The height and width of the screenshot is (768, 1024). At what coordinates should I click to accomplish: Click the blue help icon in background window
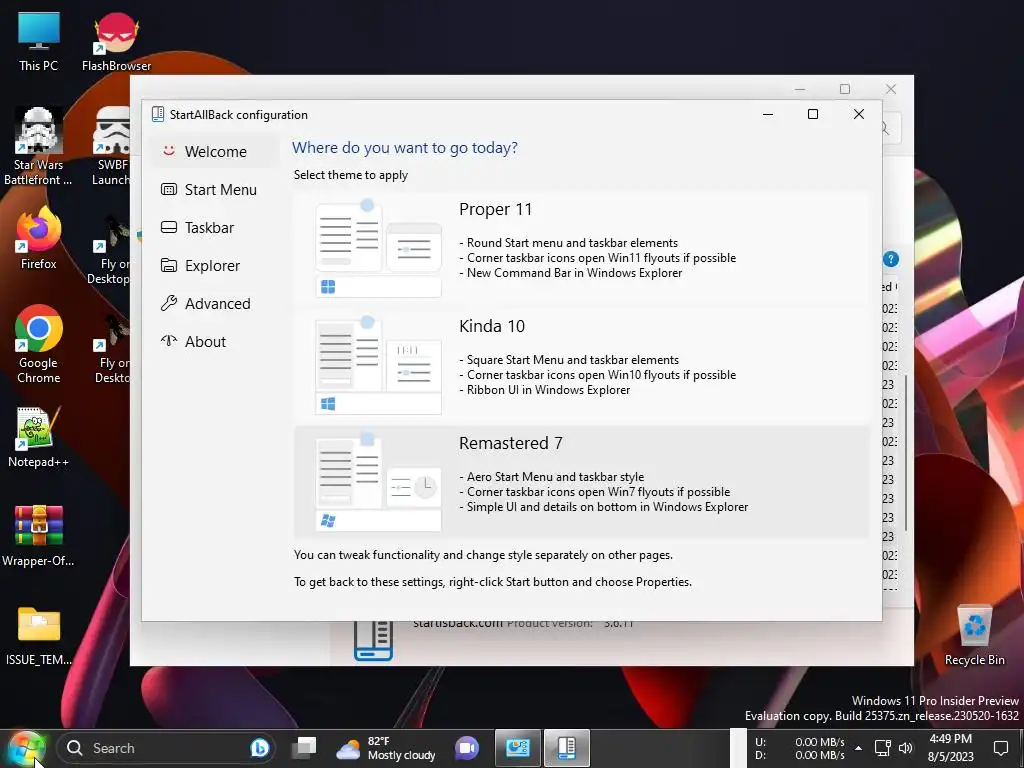[891, 259]
